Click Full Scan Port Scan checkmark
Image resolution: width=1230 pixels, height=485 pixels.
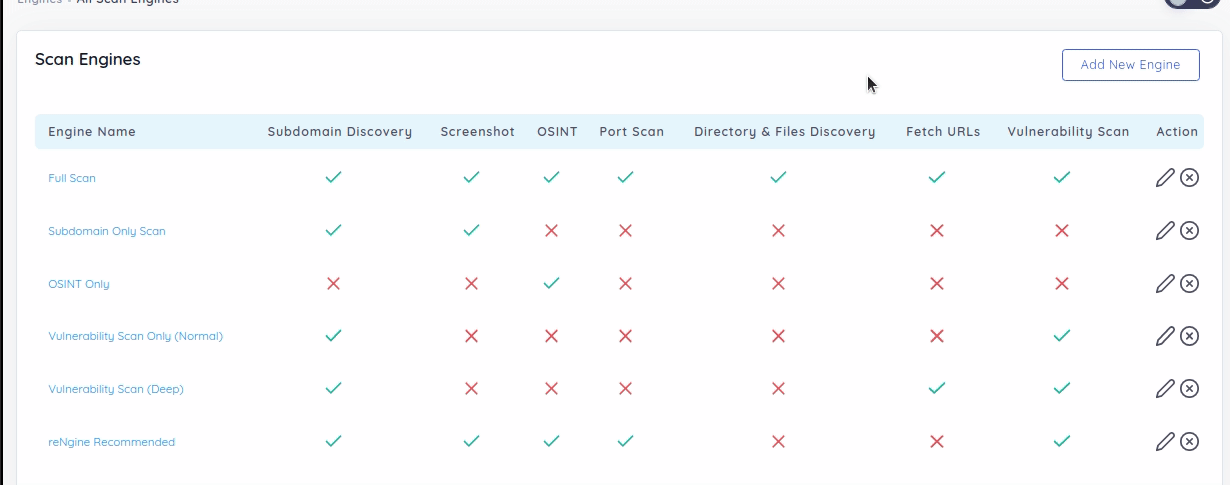coord(625,178)
